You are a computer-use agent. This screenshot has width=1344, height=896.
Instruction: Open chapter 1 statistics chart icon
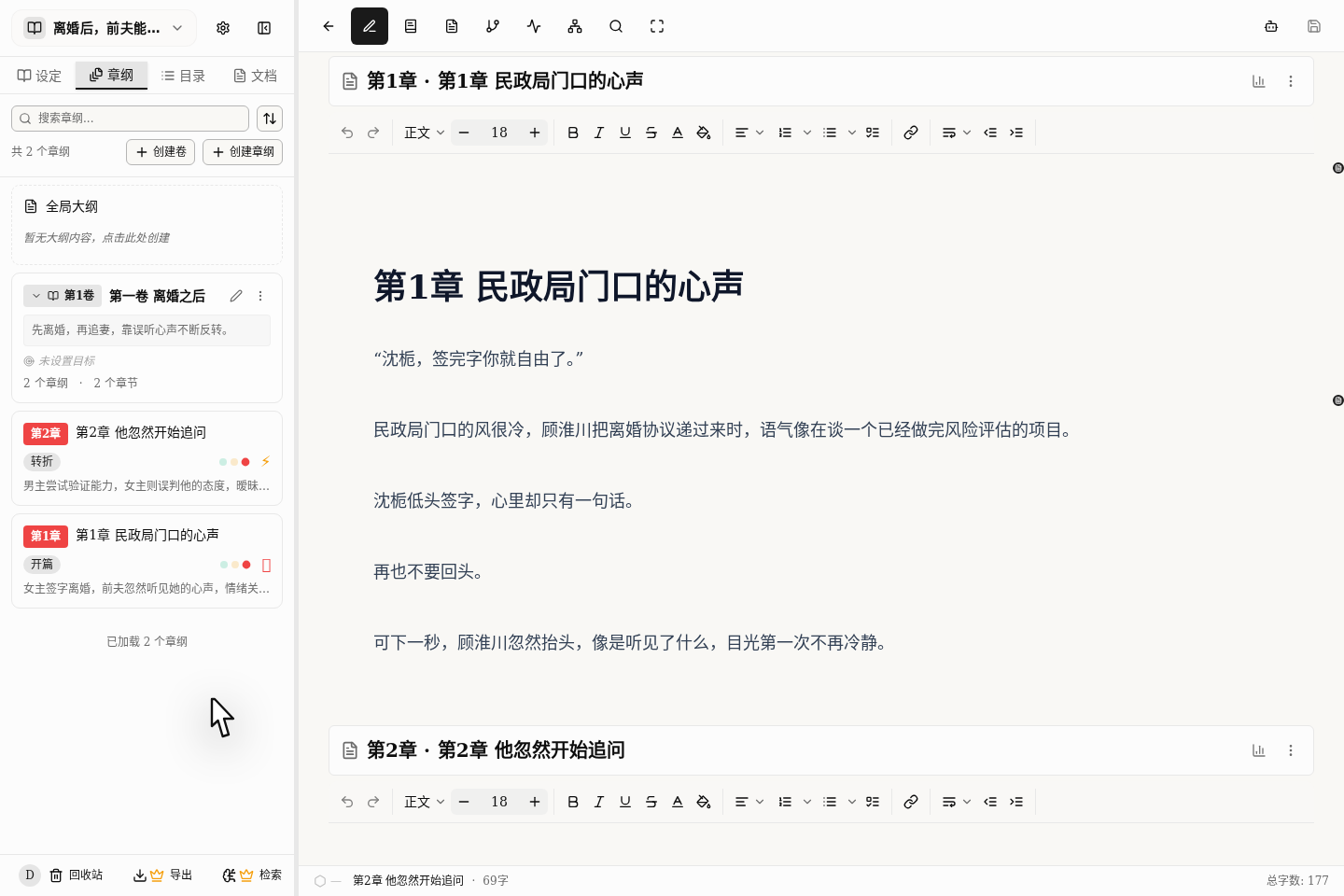(1258, 81)
